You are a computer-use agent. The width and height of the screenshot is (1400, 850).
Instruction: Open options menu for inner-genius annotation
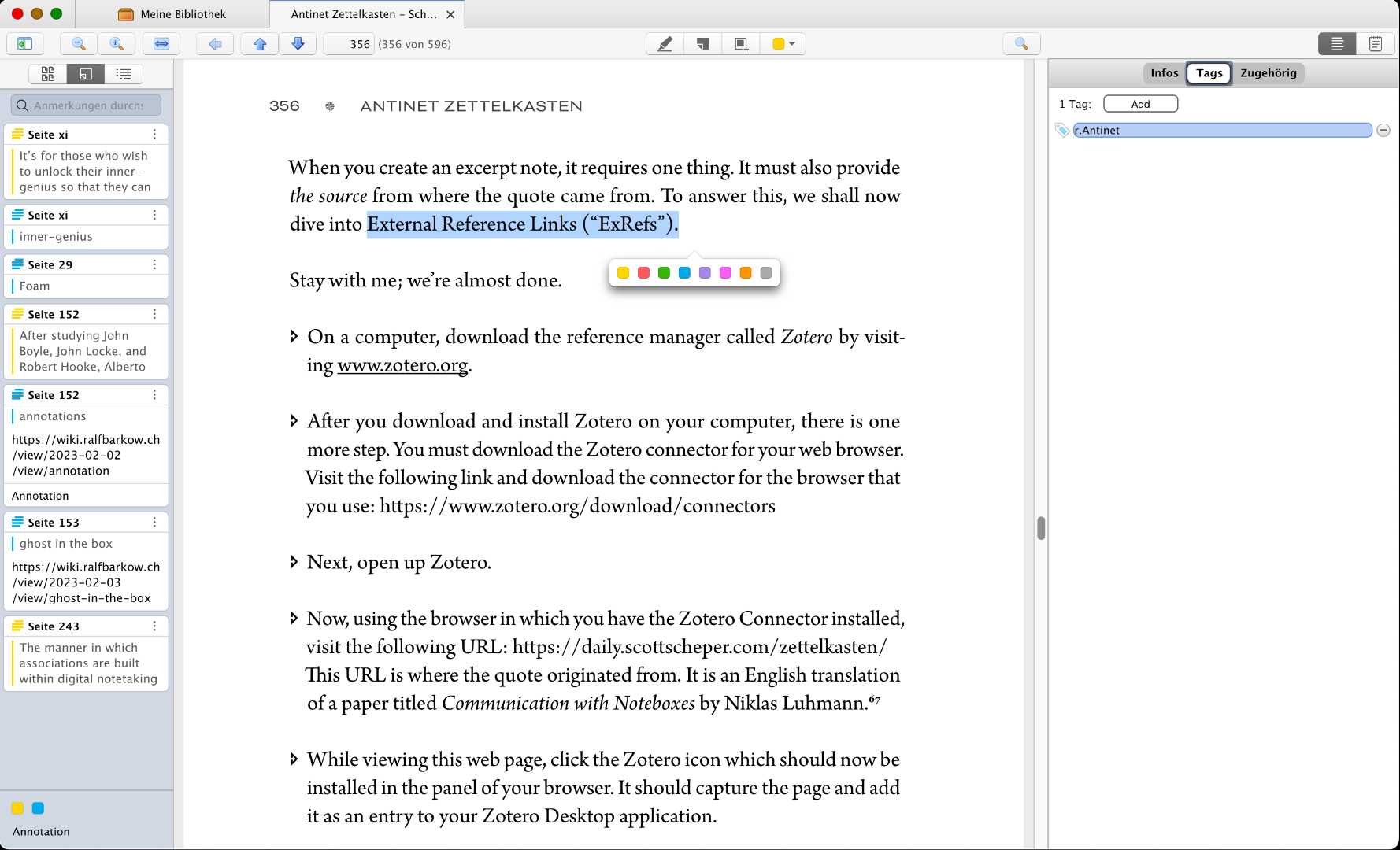pyautogui.click(x=154, y=215)
